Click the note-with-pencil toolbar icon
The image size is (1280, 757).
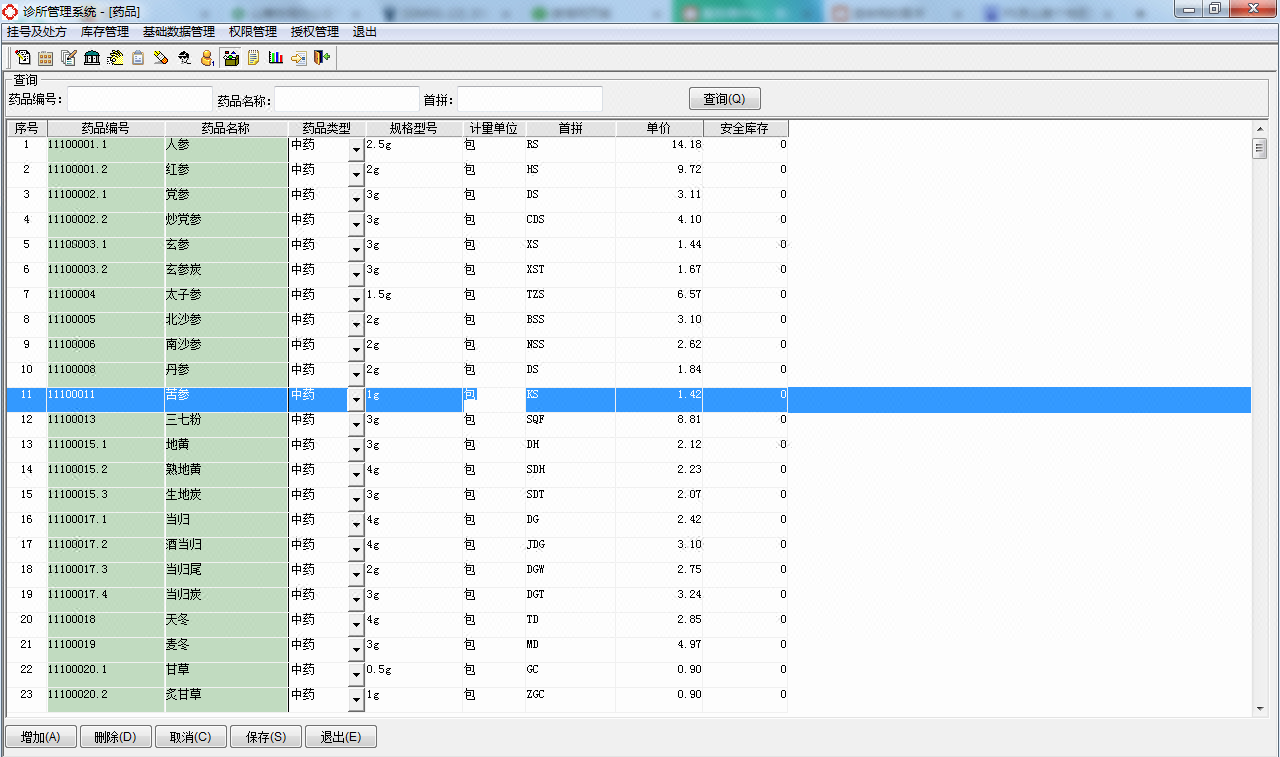pos(22,58)
